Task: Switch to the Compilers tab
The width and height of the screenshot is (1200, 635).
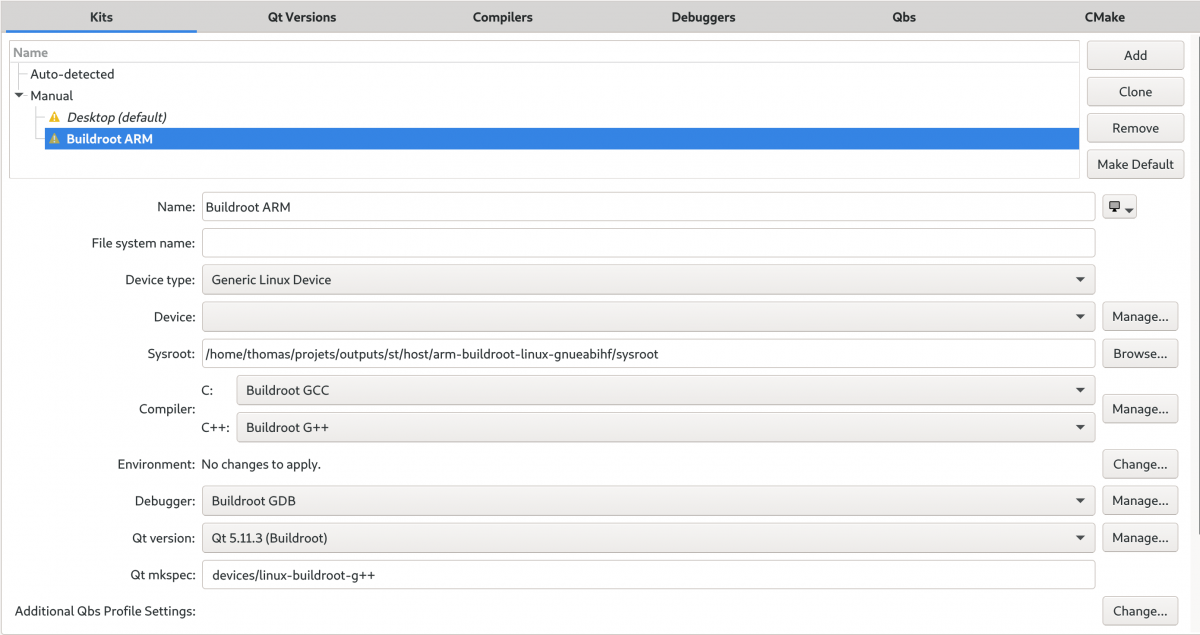Action: 503,17
